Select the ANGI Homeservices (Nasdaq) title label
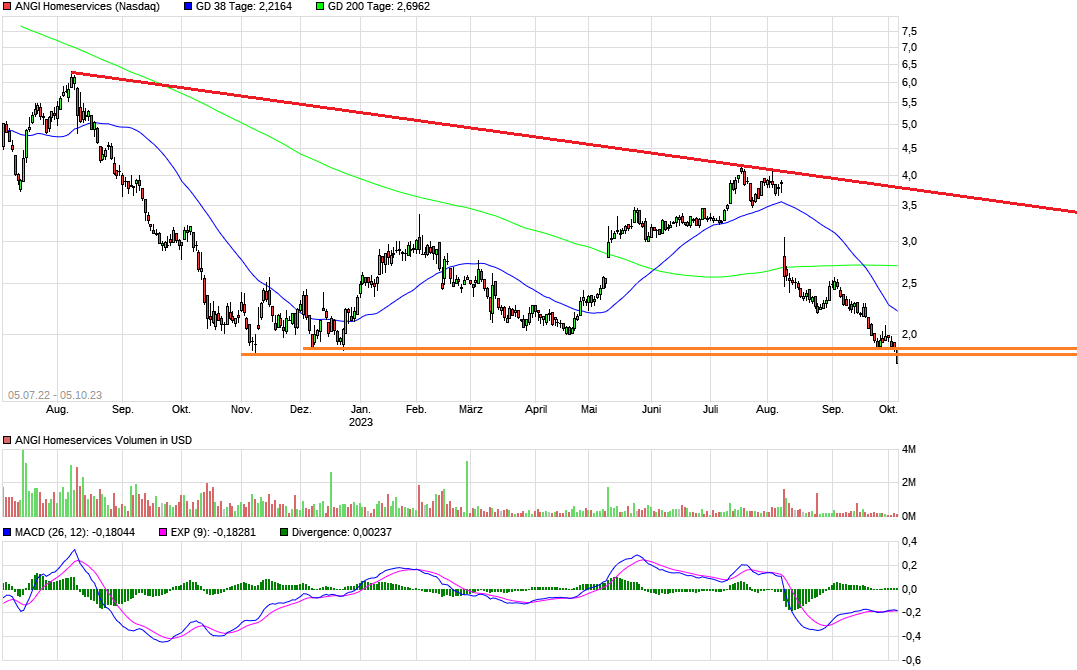The width and height of the screenshot is (1077, 670). pyautogui.click(x=87, y=6)
